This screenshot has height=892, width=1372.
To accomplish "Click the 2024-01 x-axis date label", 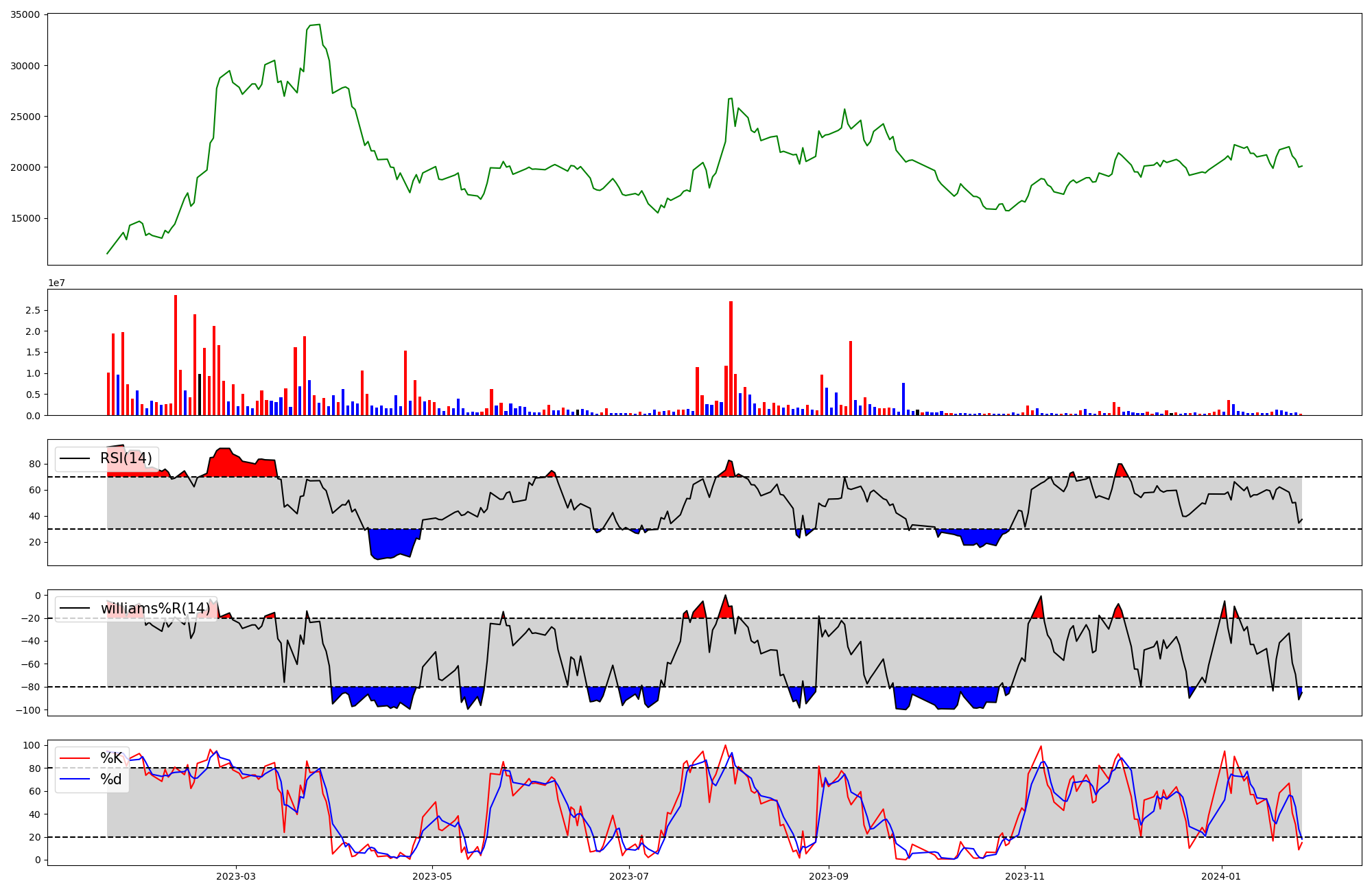I will [1222, 876].
